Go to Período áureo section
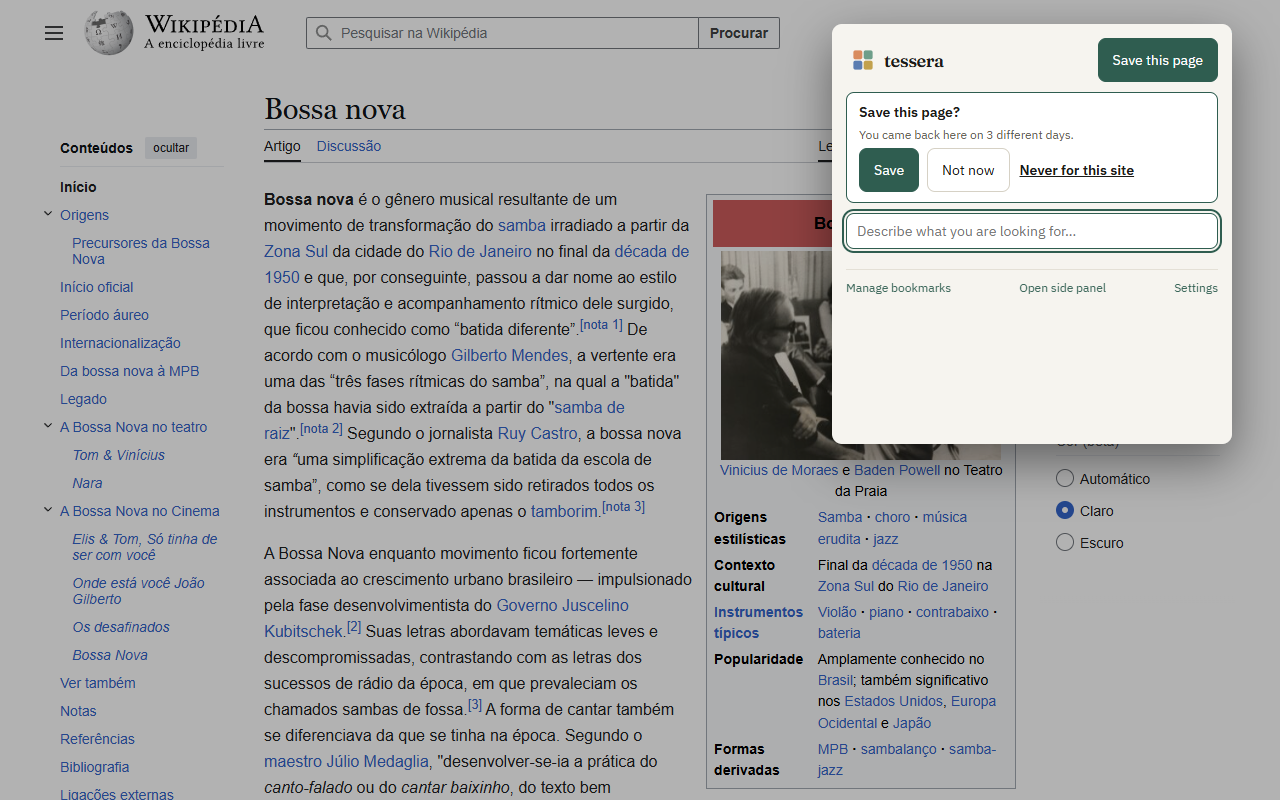The width and height of the screenshot is (1280, 800). coord(104,315)
